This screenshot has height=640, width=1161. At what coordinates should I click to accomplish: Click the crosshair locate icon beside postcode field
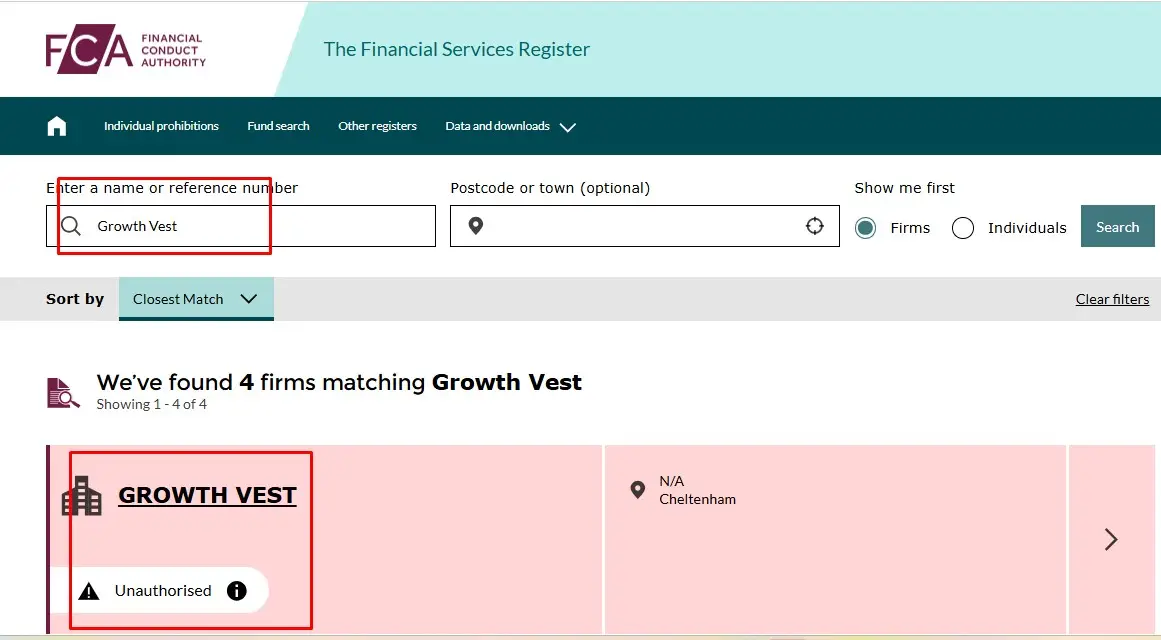(815, 226)
